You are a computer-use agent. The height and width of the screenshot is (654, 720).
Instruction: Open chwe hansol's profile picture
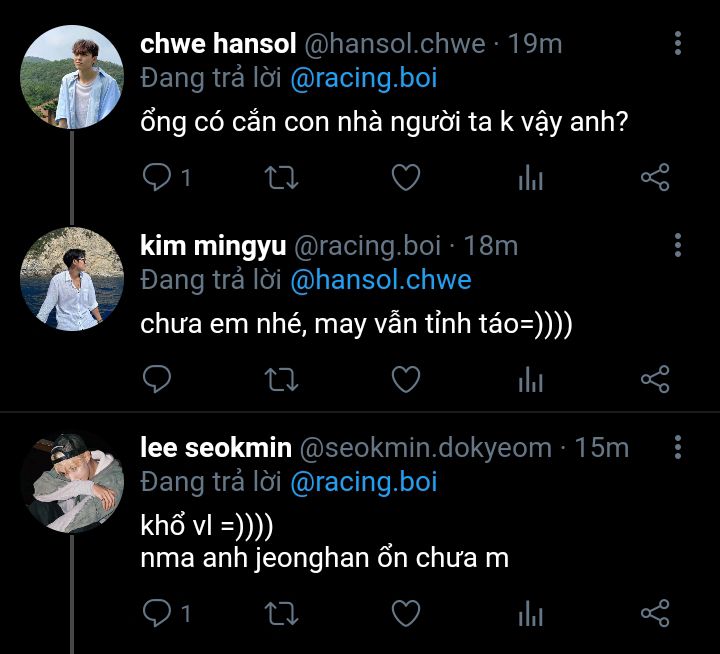72,76
